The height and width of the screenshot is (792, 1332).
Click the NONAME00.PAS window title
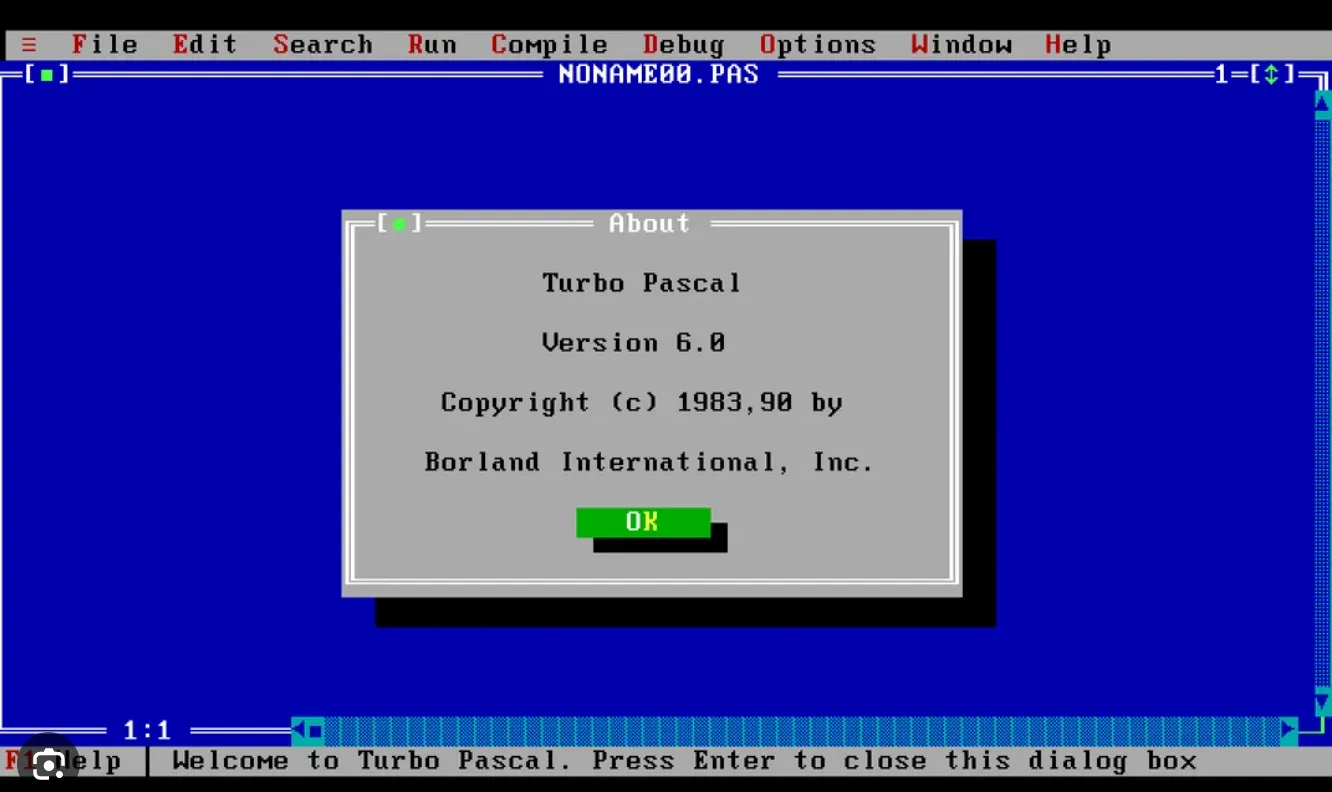(x=659, y=75)
